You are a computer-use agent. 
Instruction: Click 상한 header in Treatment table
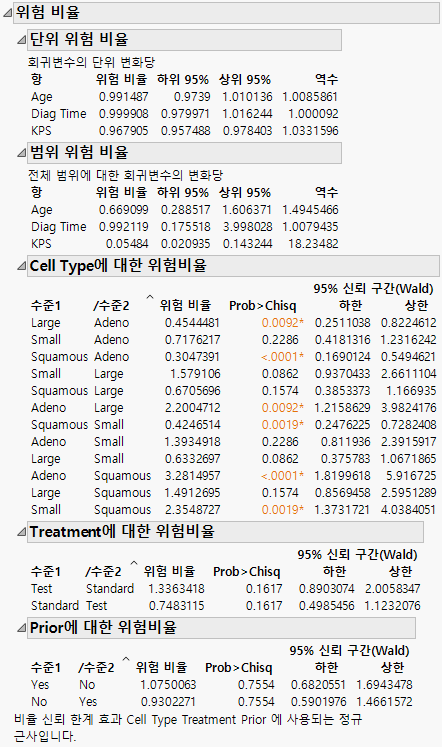[x=400, y=572]
